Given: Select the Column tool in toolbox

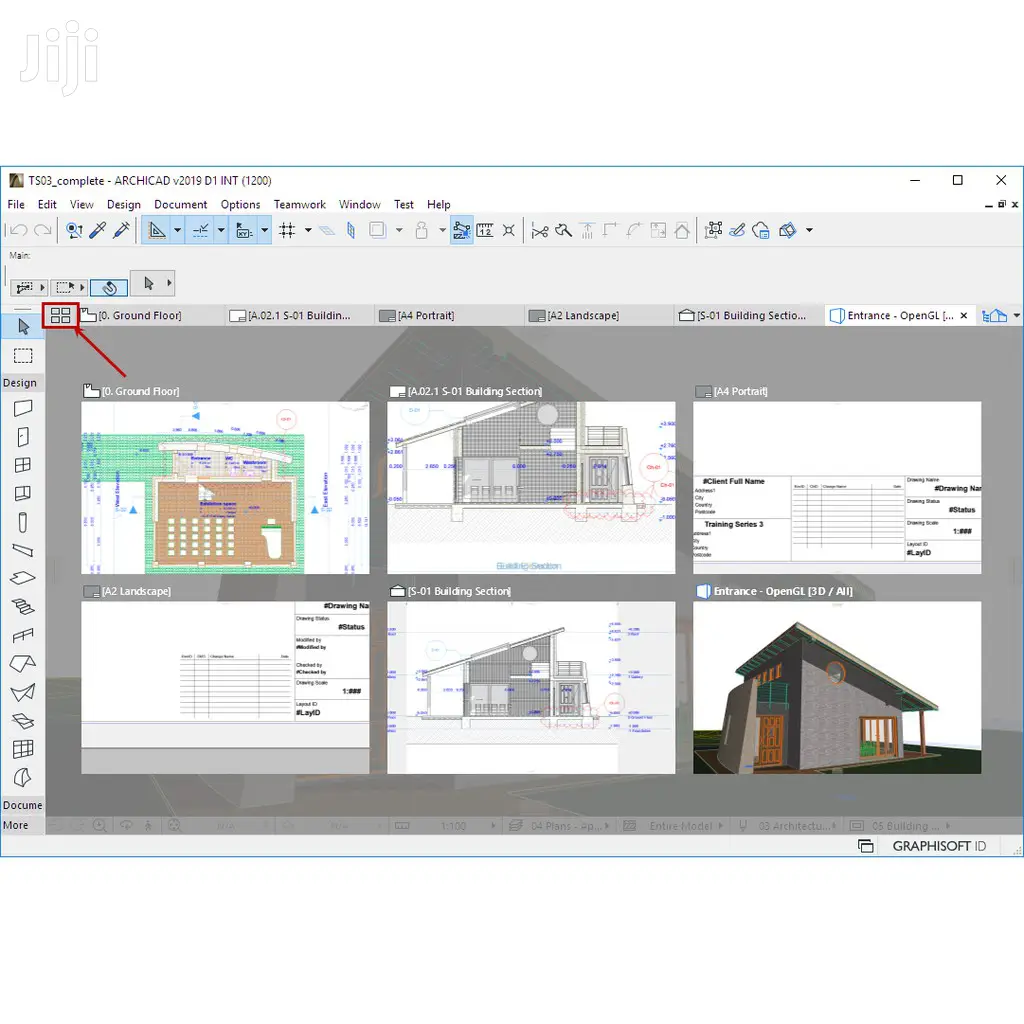Looking at the screenshot, I should click(23, 522).
